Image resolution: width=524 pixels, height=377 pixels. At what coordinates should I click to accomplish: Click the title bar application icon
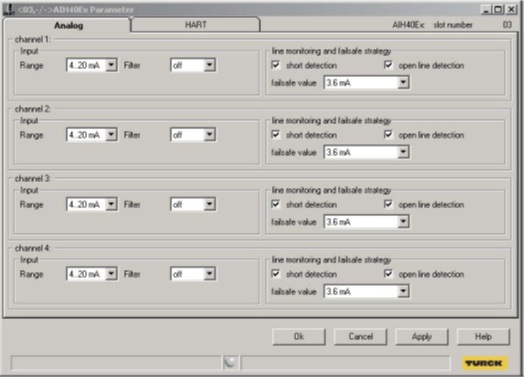pyautogui.click(x=8, y=9)
